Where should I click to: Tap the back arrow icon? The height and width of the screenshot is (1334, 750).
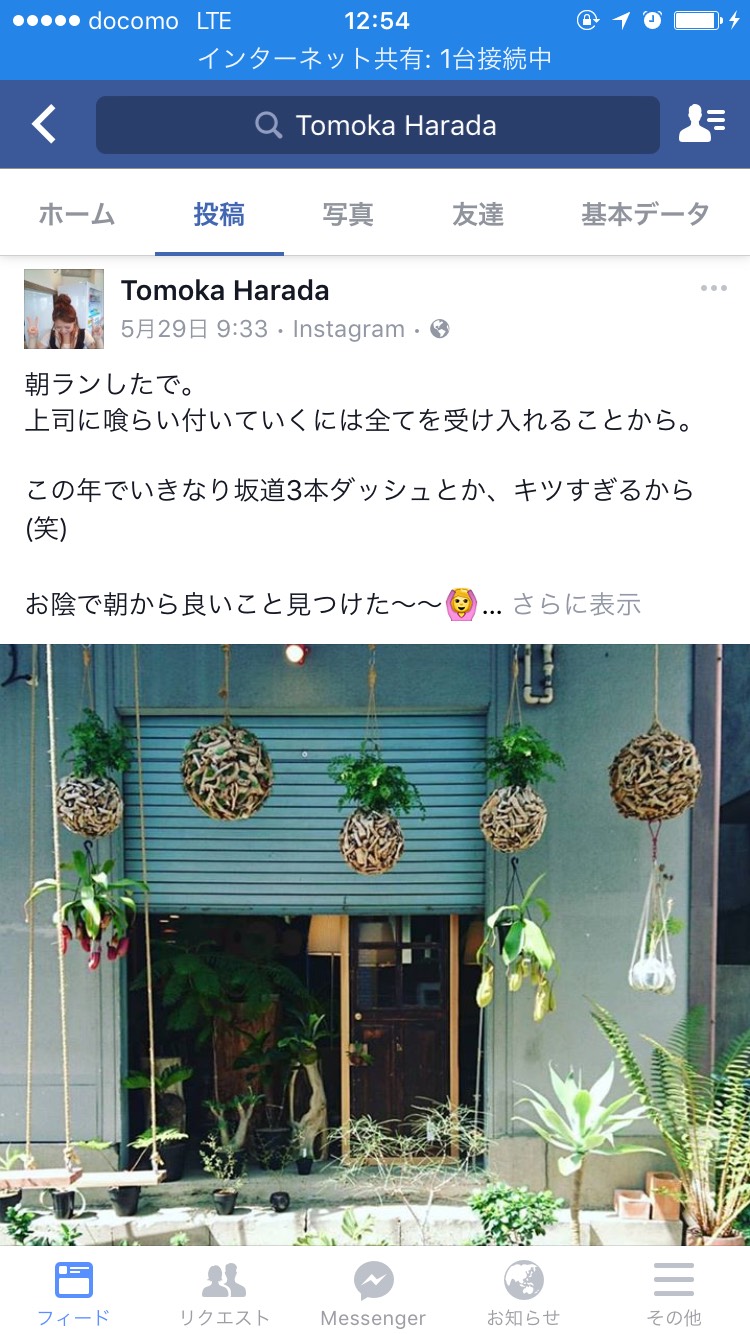[x=43, y=125]
